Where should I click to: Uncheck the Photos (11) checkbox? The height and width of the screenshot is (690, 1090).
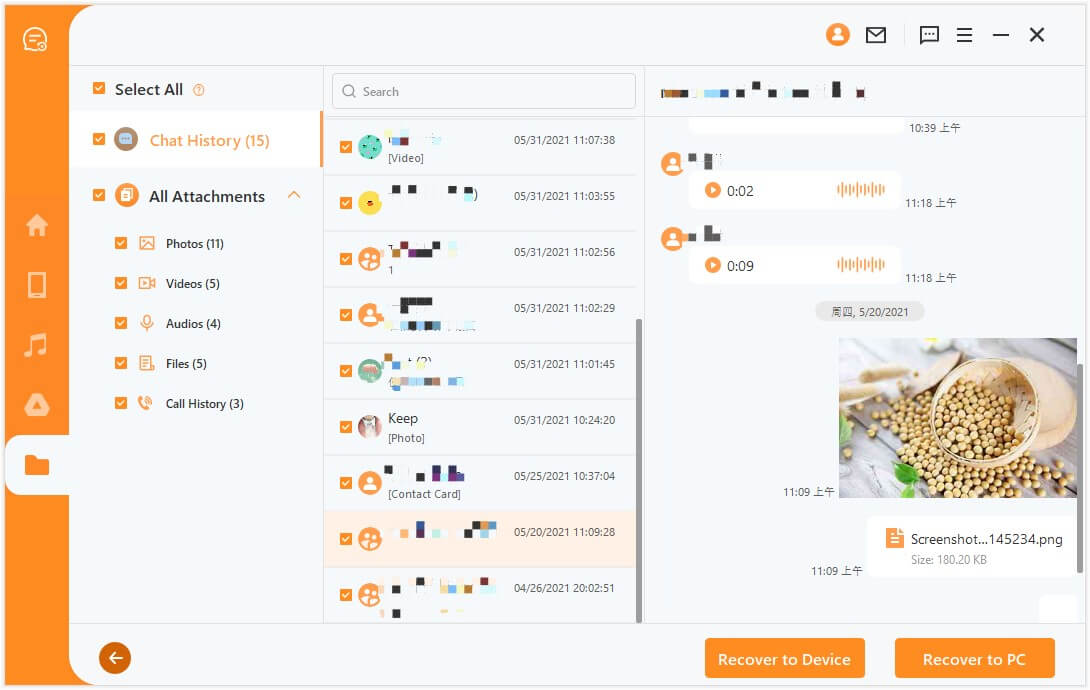tap(121, 243)
